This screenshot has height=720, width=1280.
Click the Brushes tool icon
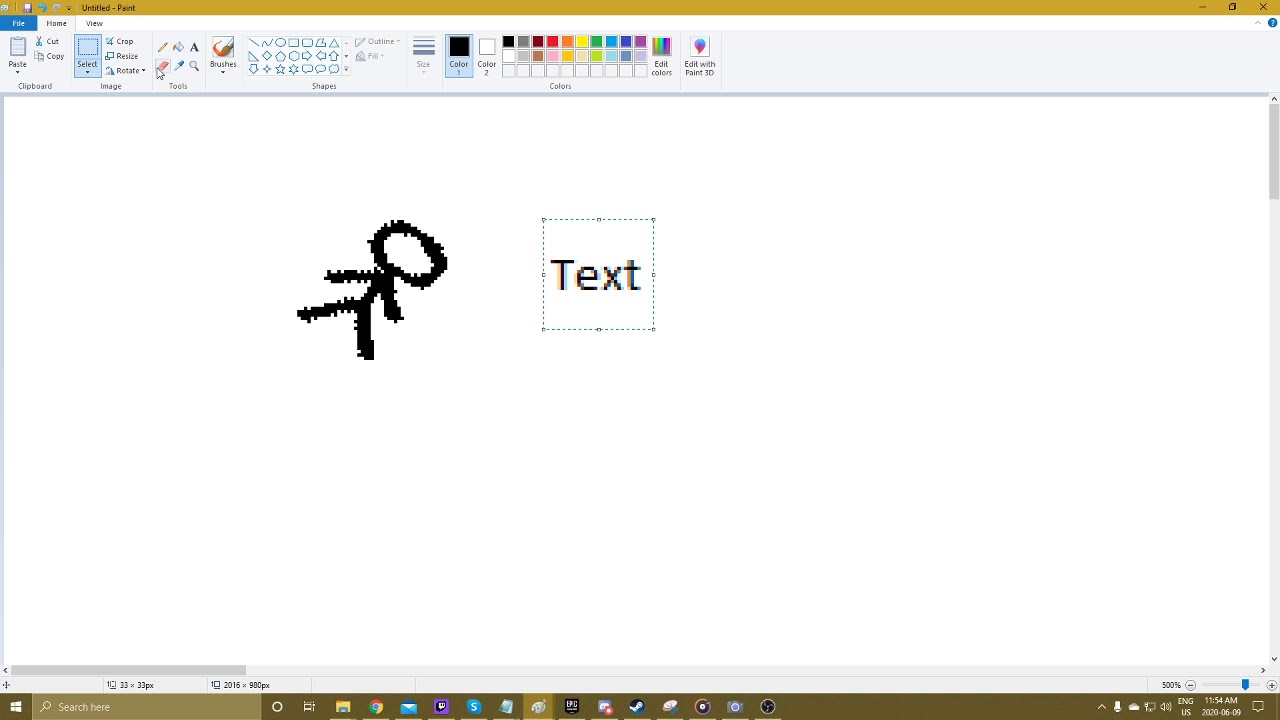tap(223, 47)
